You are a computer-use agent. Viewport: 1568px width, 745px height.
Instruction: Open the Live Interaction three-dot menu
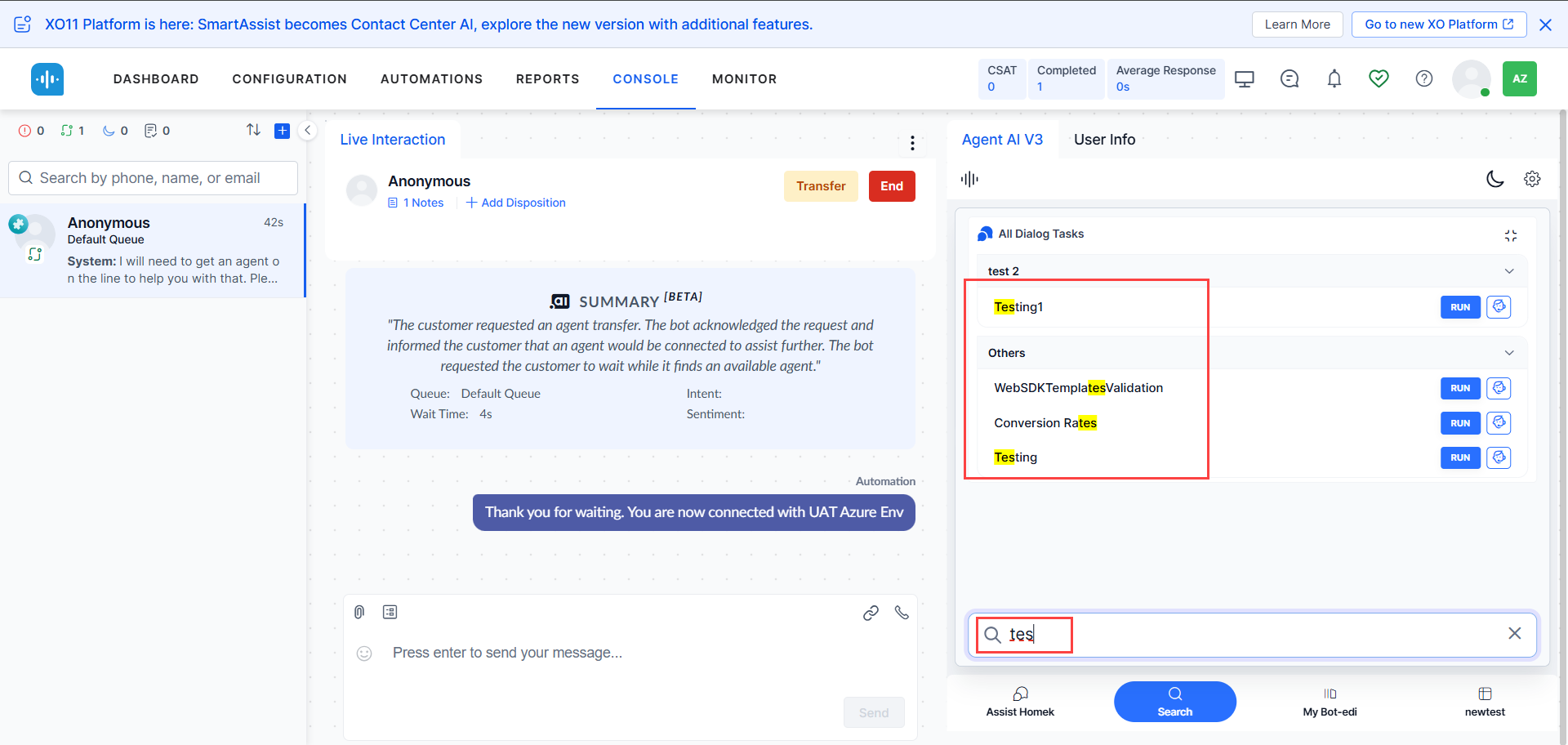pyautogui.click(x=912, y=143)
